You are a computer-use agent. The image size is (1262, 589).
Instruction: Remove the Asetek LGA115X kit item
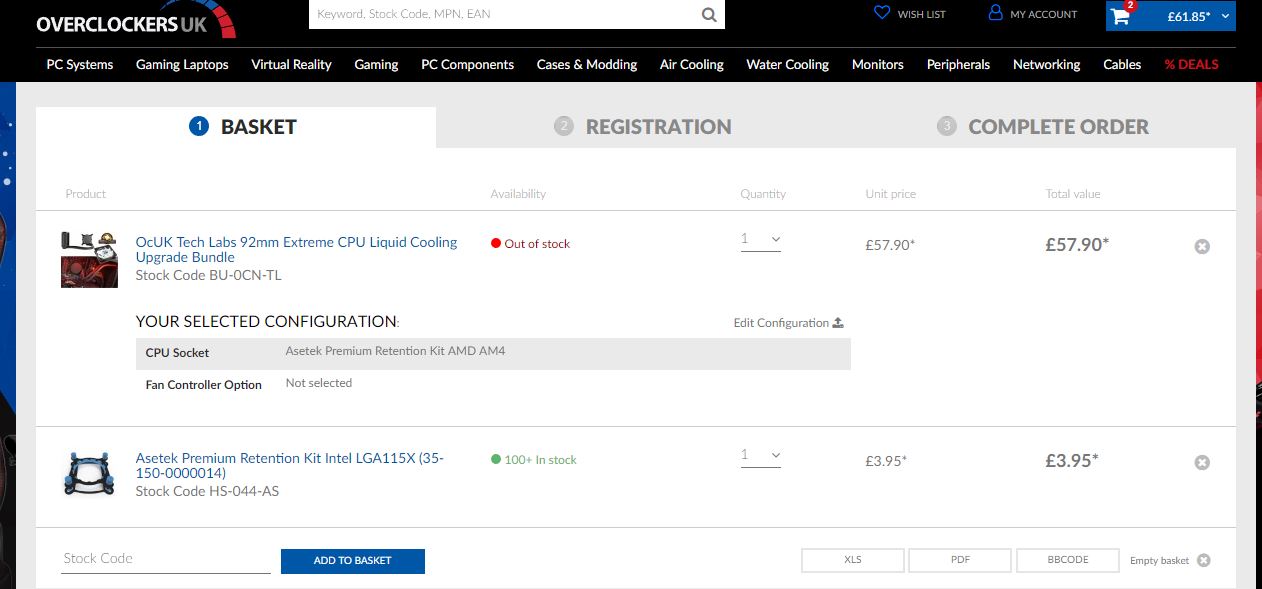point(1202,462)
